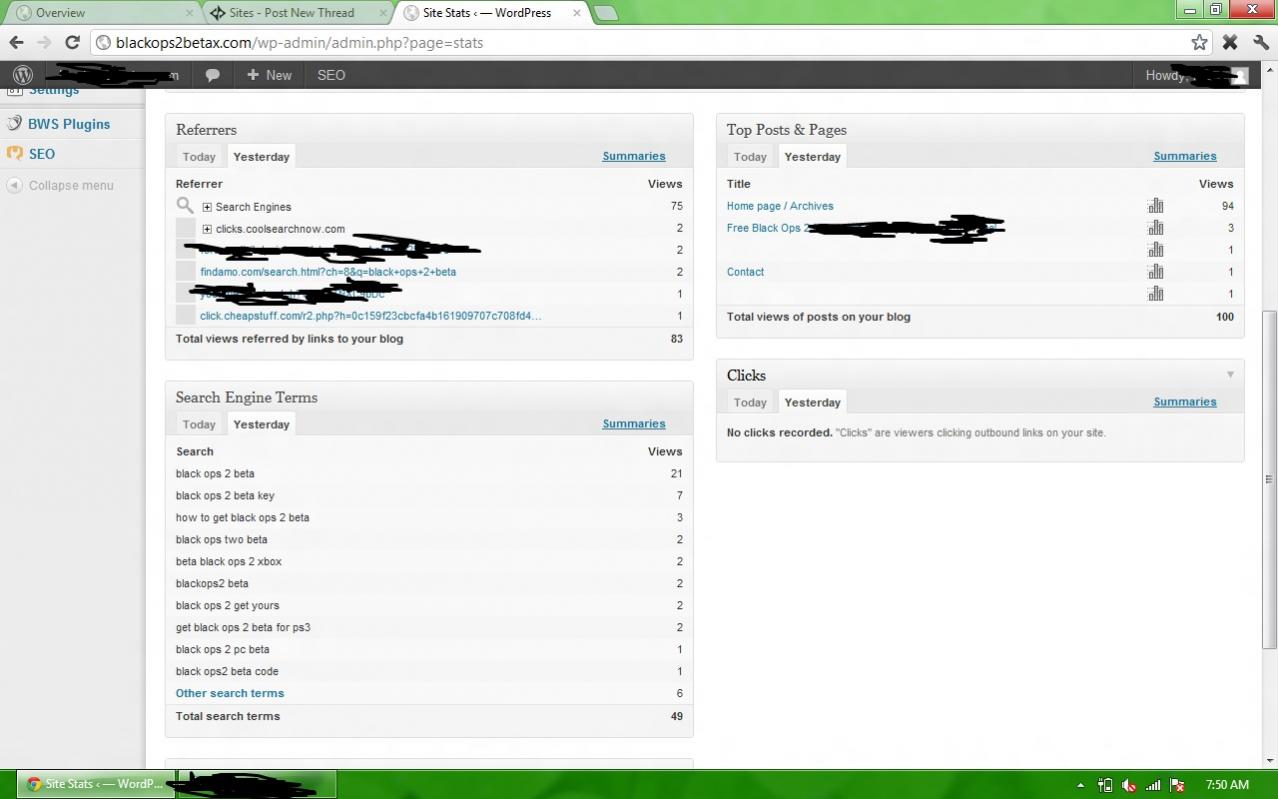Expand the Search Engines referrer row

tap(207, 207)
